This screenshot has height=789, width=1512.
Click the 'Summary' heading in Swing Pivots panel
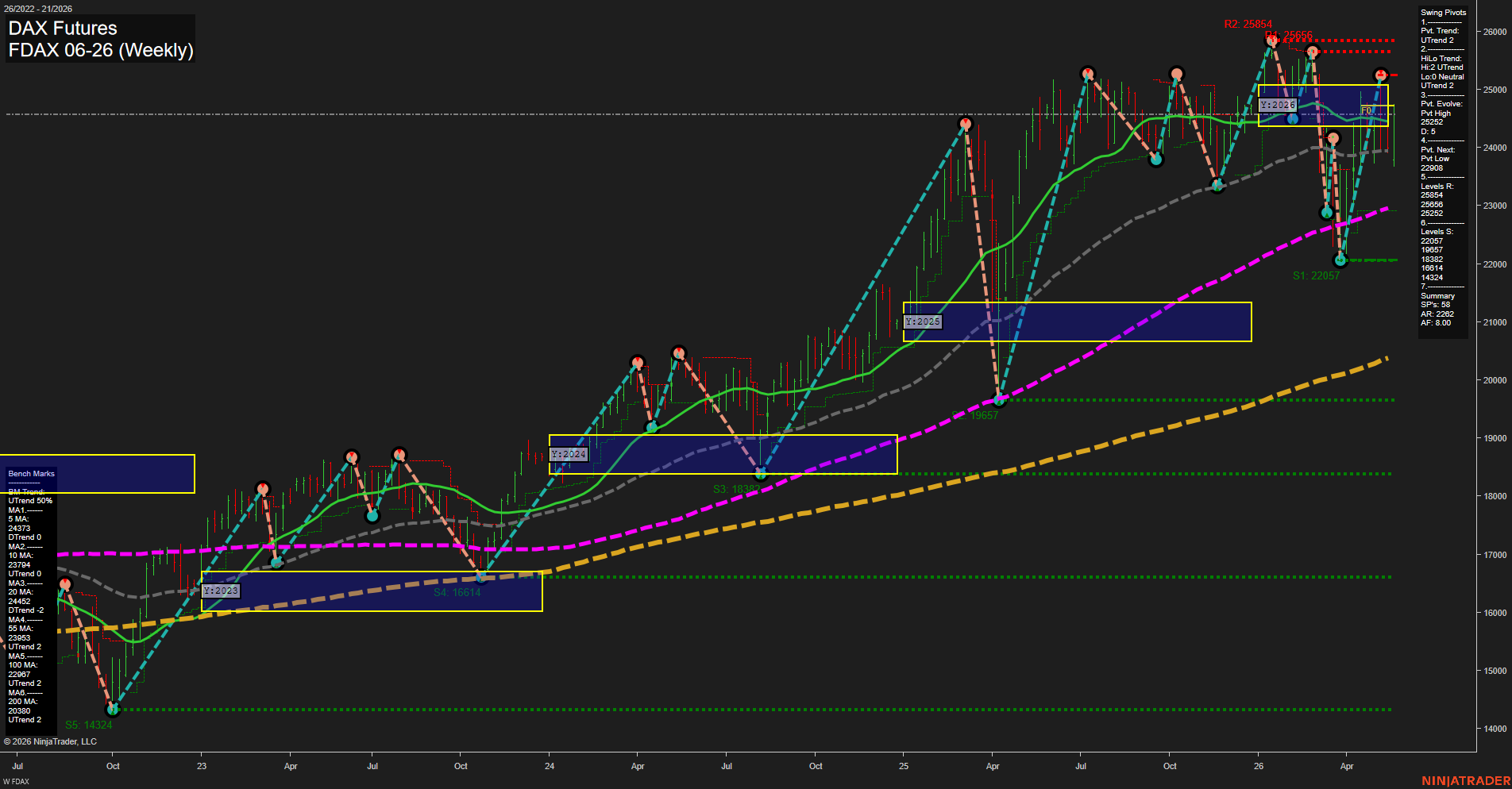(1437, 296)
